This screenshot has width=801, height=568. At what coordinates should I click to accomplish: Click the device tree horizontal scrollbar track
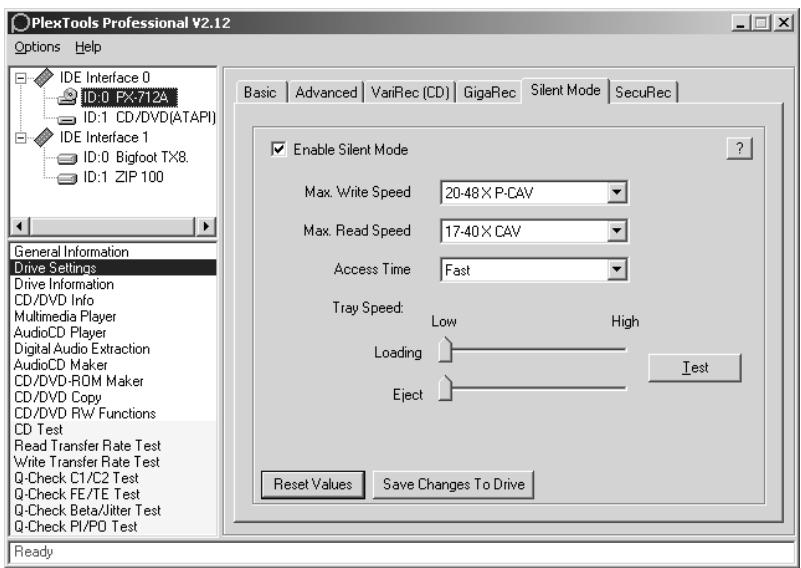[x=113, y=226]
